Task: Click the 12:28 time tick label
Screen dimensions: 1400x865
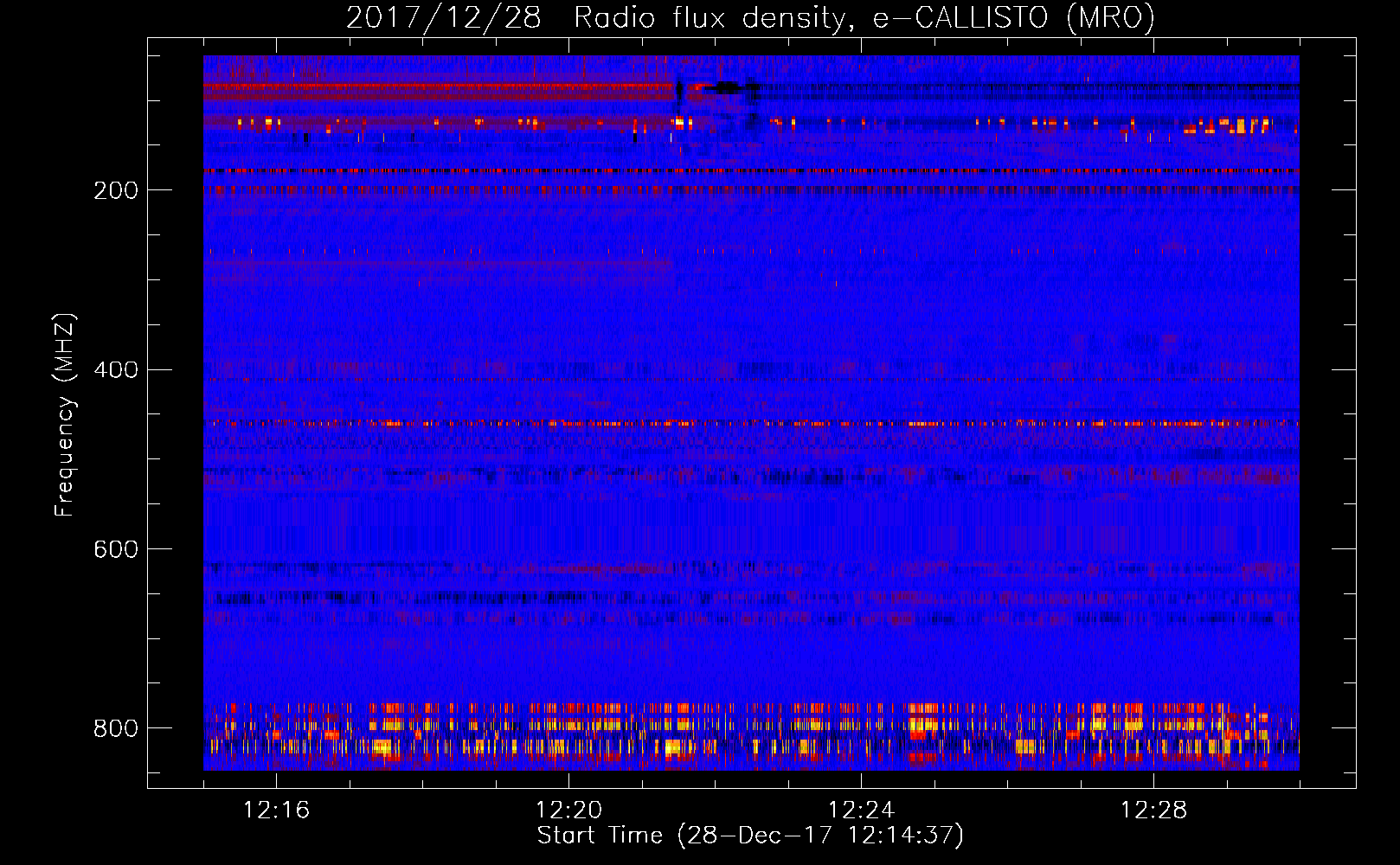Action: [x=1153, y=811]
